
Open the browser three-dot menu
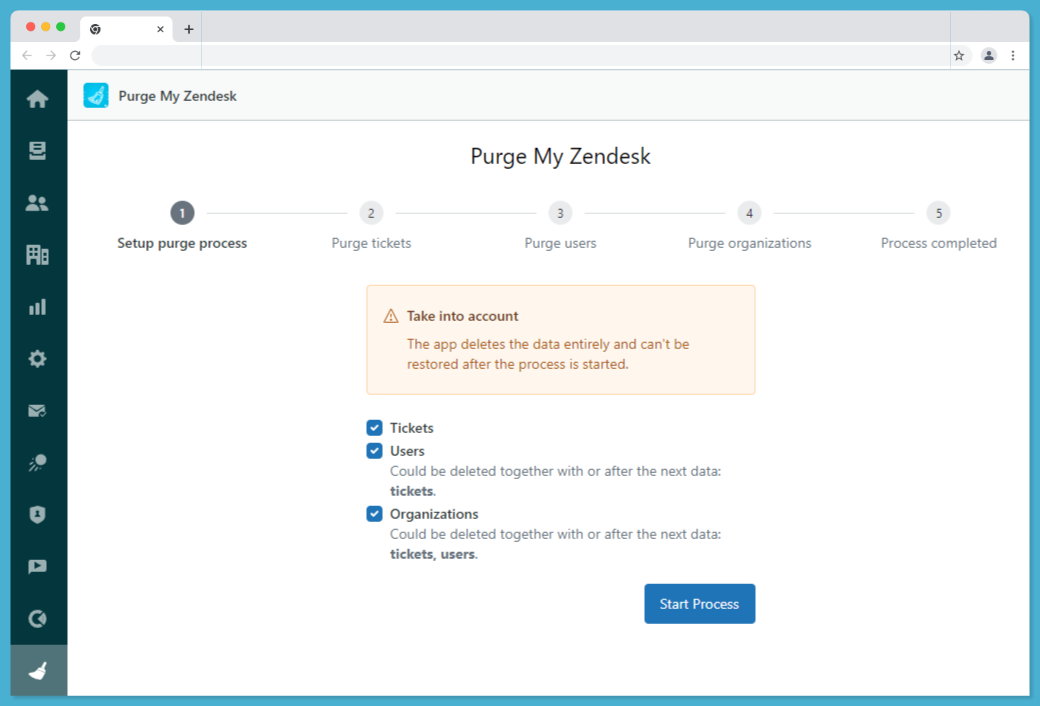1013,56
